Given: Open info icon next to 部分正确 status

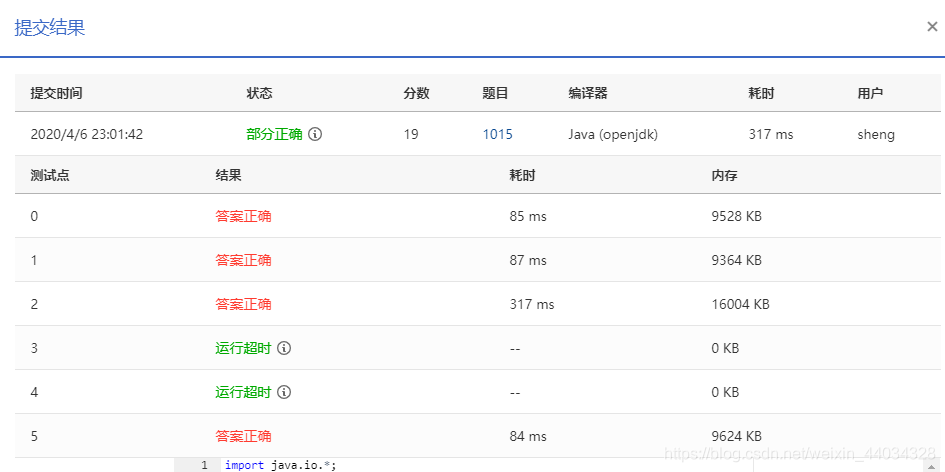Looking at the screenshot, I should 315,134.
